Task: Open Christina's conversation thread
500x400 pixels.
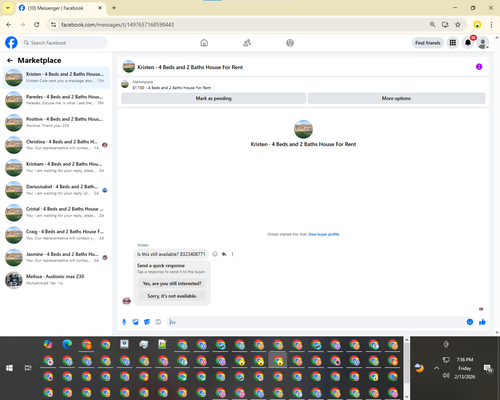Action: pos(56,145)
